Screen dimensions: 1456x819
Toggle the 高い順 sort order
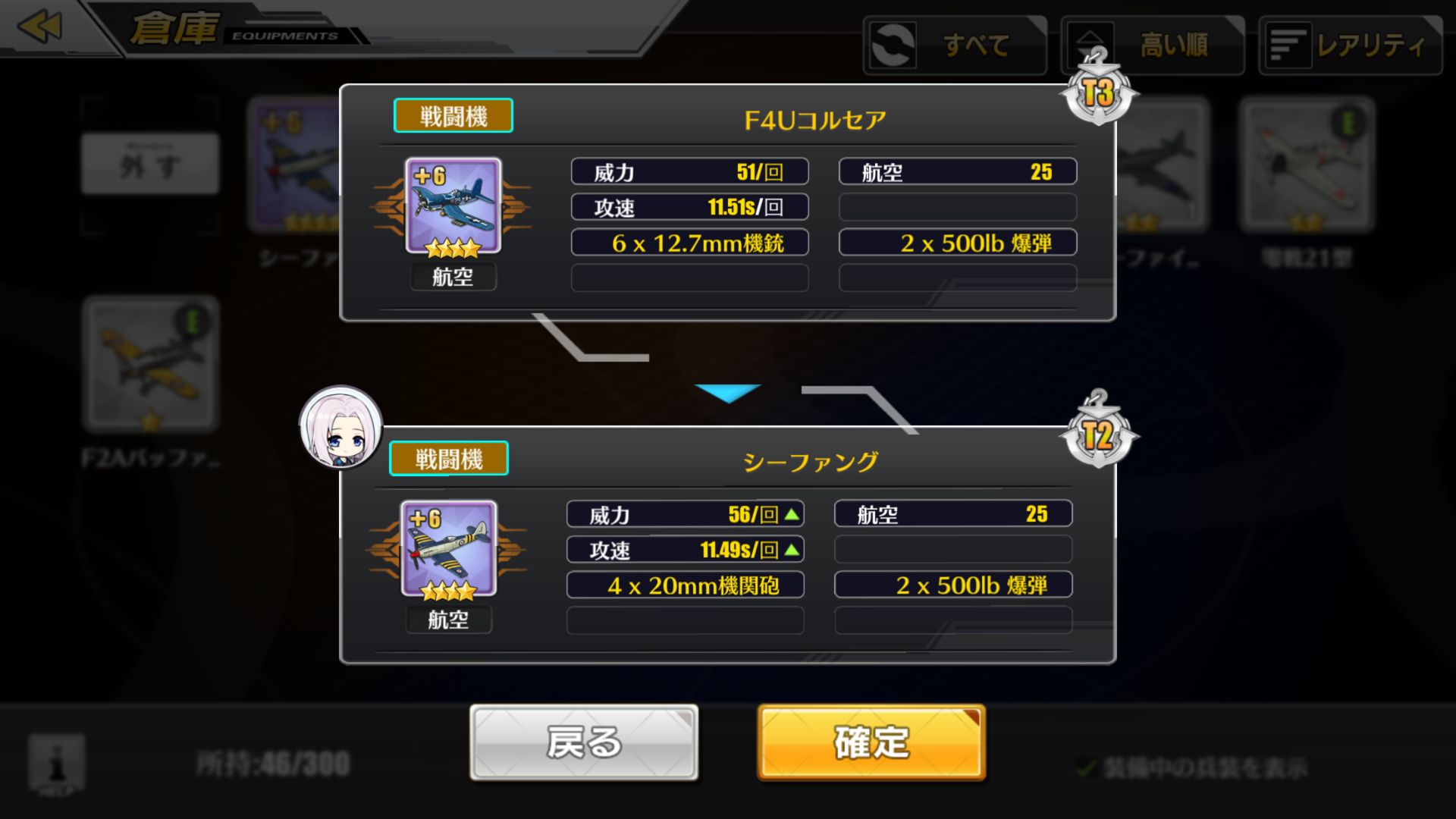point(1152,45)
